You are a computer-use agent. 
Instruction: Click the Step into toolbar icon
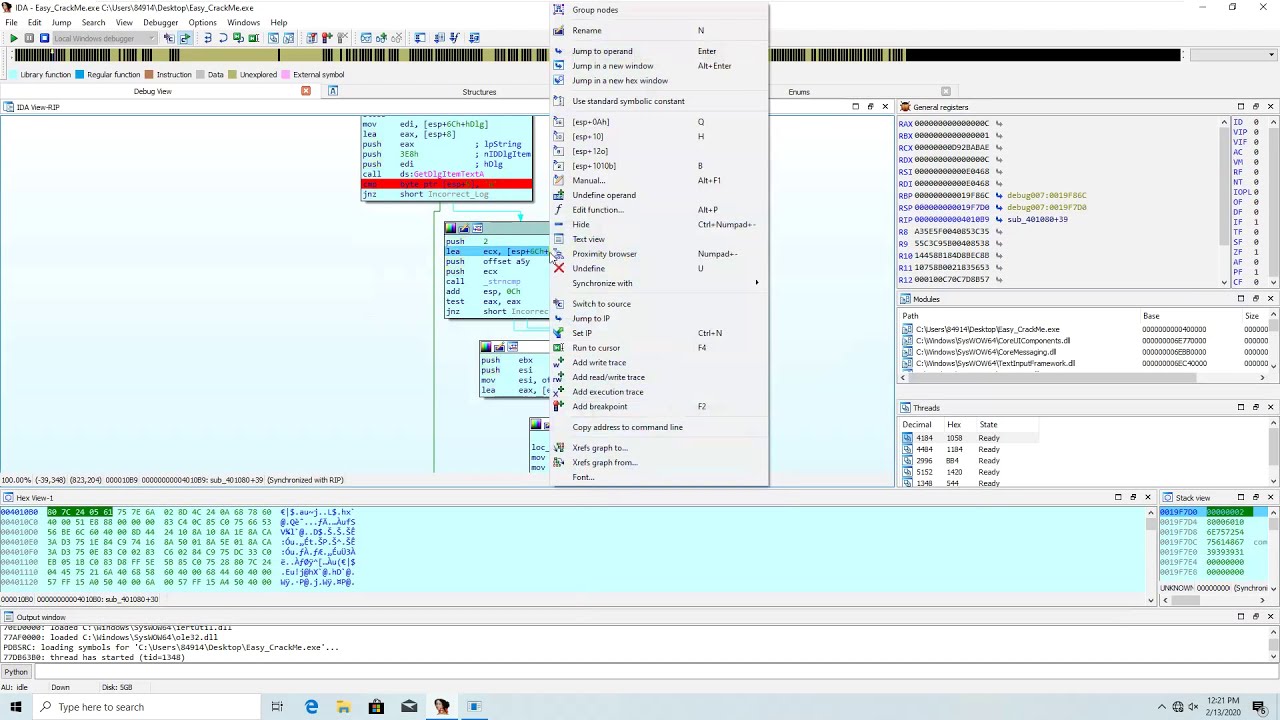(x=207, y=38)
